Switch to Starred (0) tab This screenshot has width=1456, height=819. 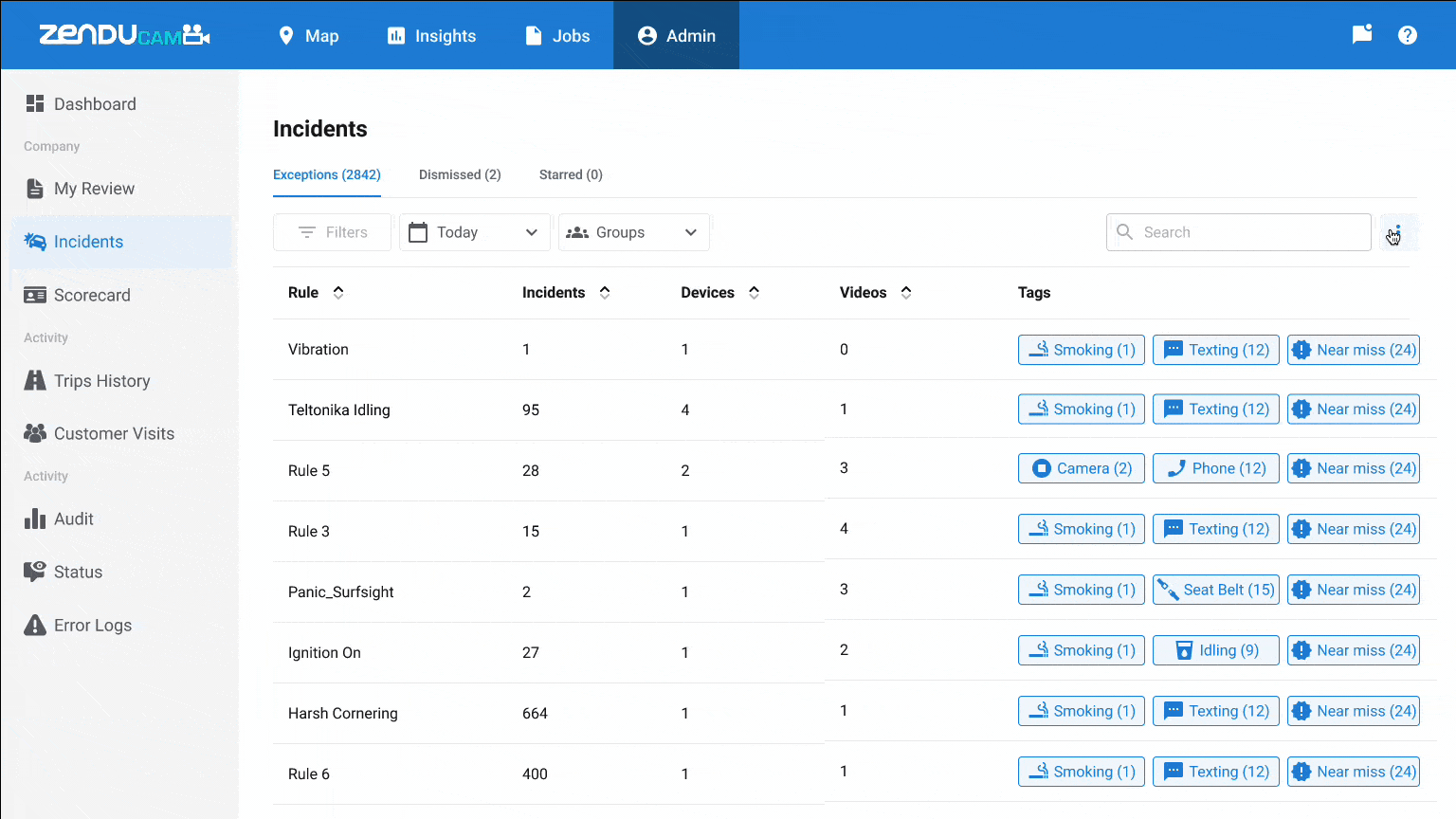pyautogui.click(x=571, y=174)
